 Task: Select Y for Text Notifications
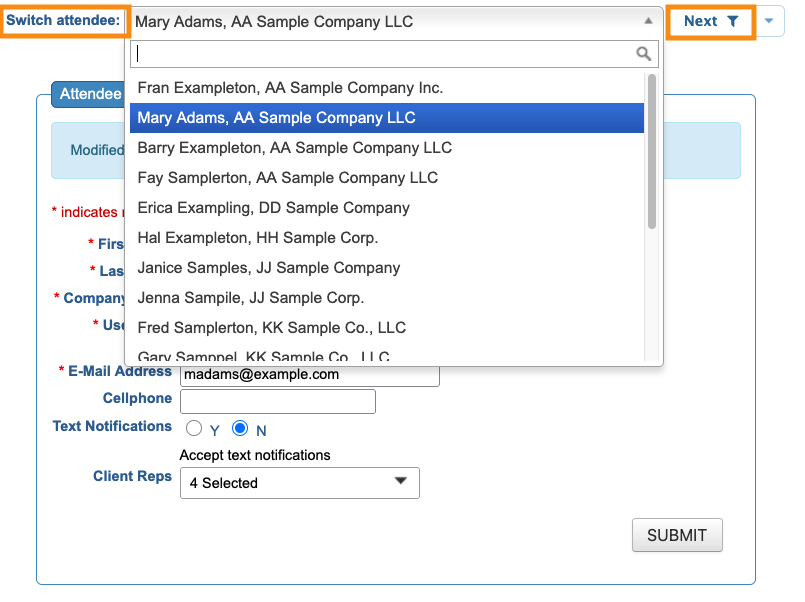point(194,429)
